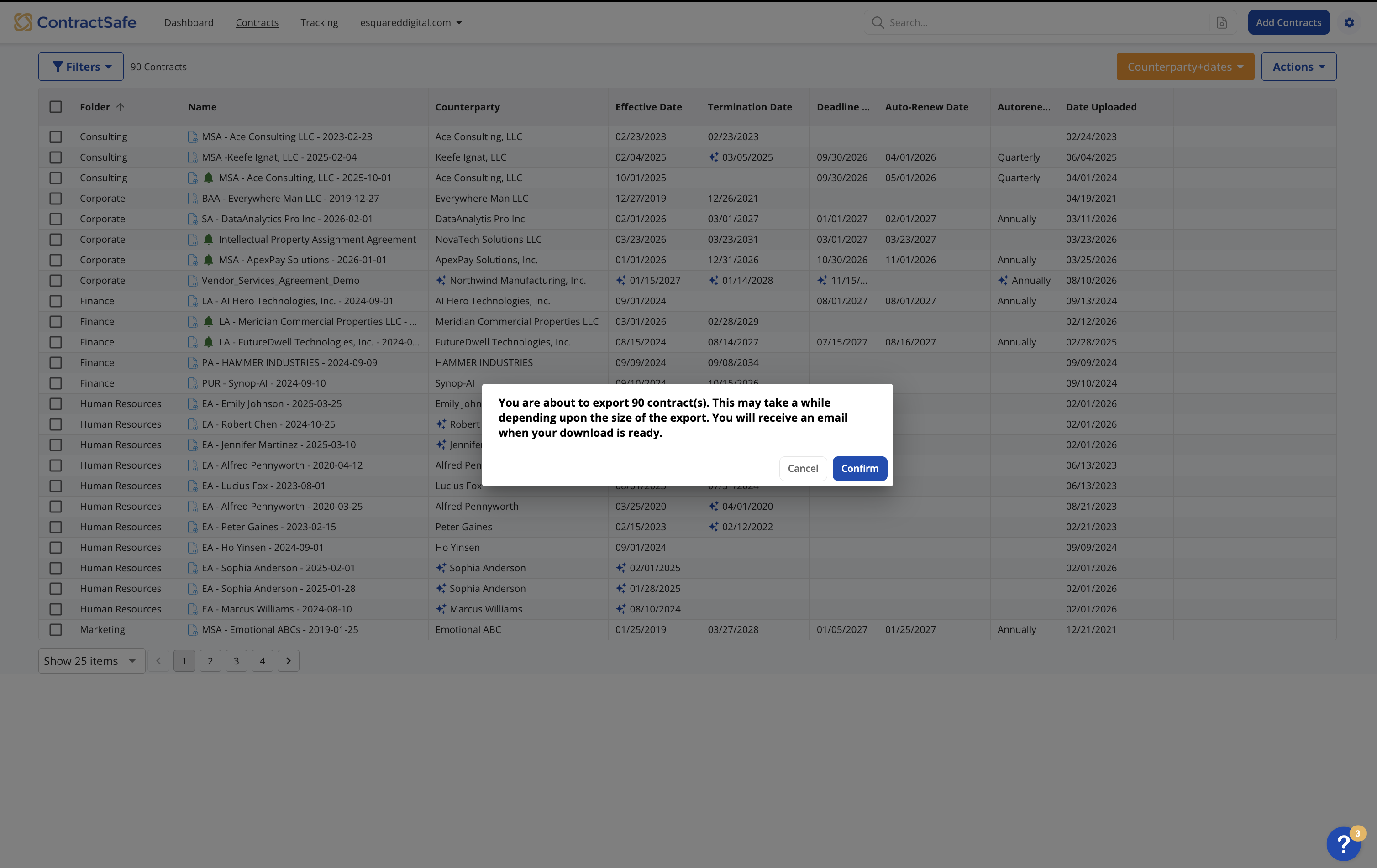This screenshot has height=868, width=1377.
Task: Click document icon for MSA -Keefe Ignat, LLC
Action: click(193, 158)
